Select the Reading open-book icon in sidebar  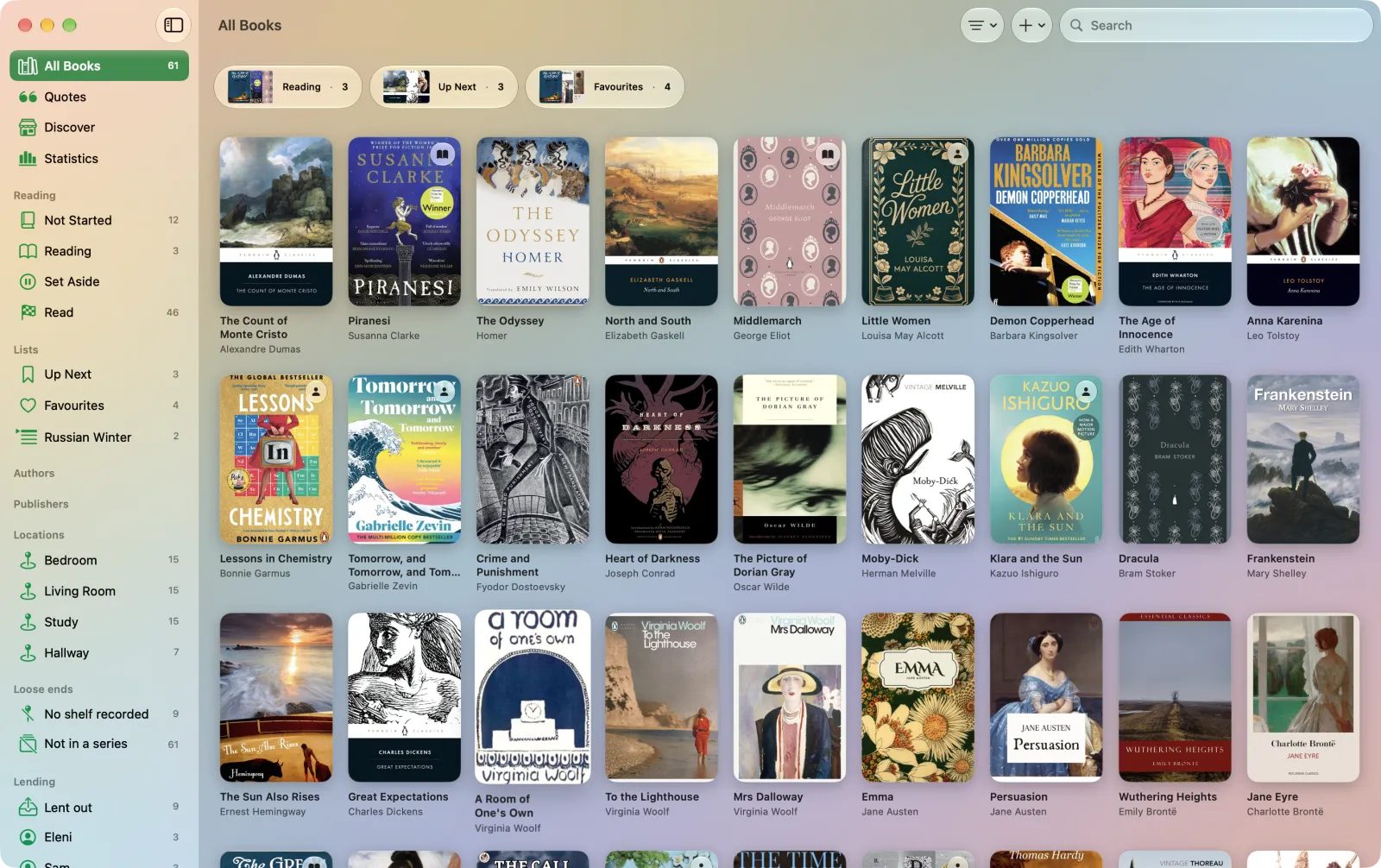click(28, 251)
